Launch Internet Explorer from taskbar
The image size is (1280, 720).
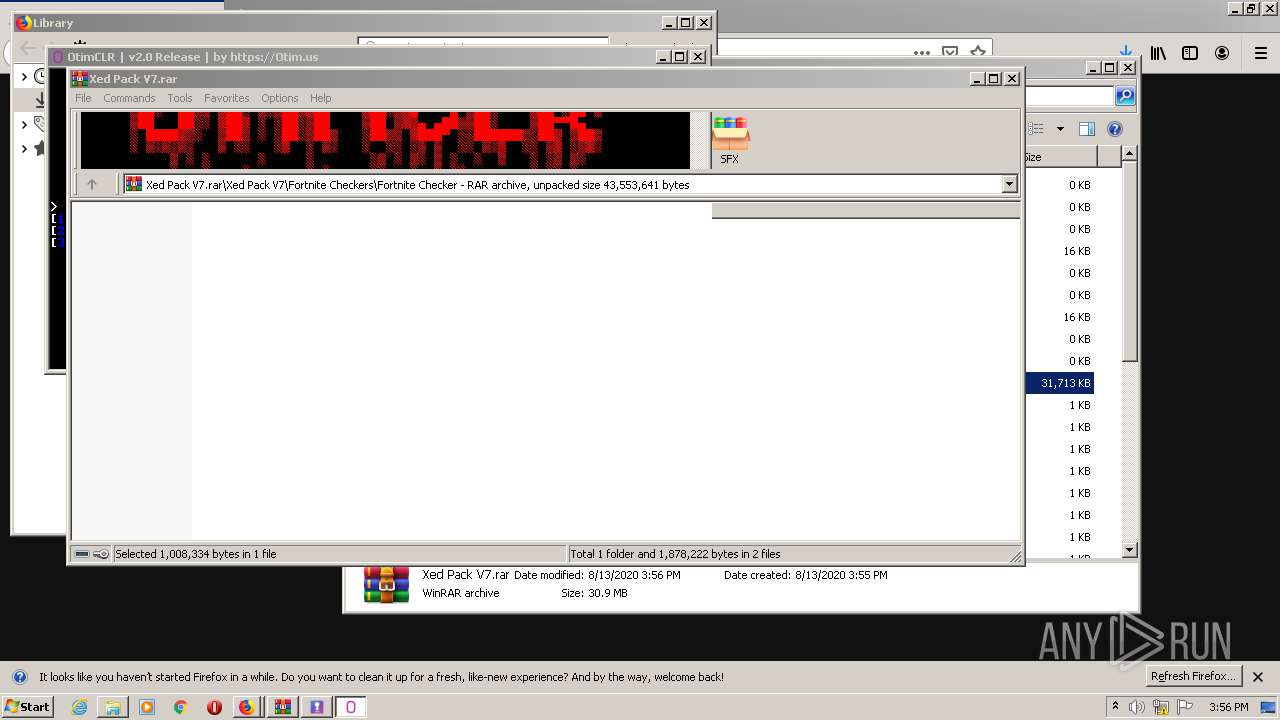79,707
